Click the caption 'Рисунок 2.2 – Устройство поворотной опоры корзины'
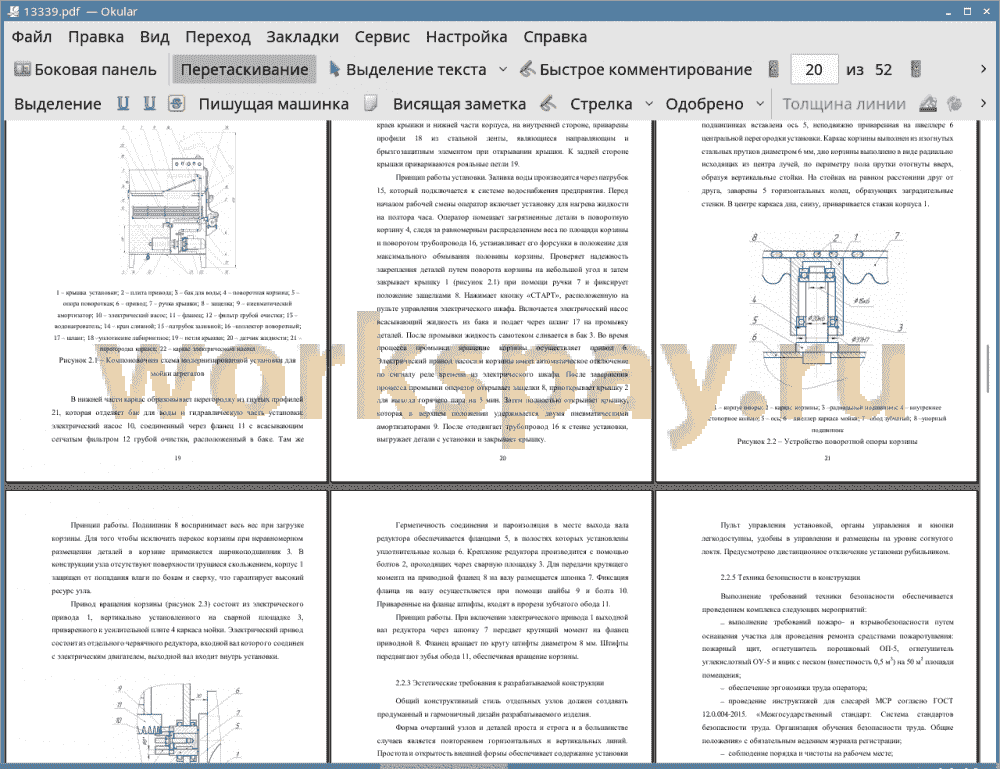The height and width of the screenshot is (769, 1000). 827,441
